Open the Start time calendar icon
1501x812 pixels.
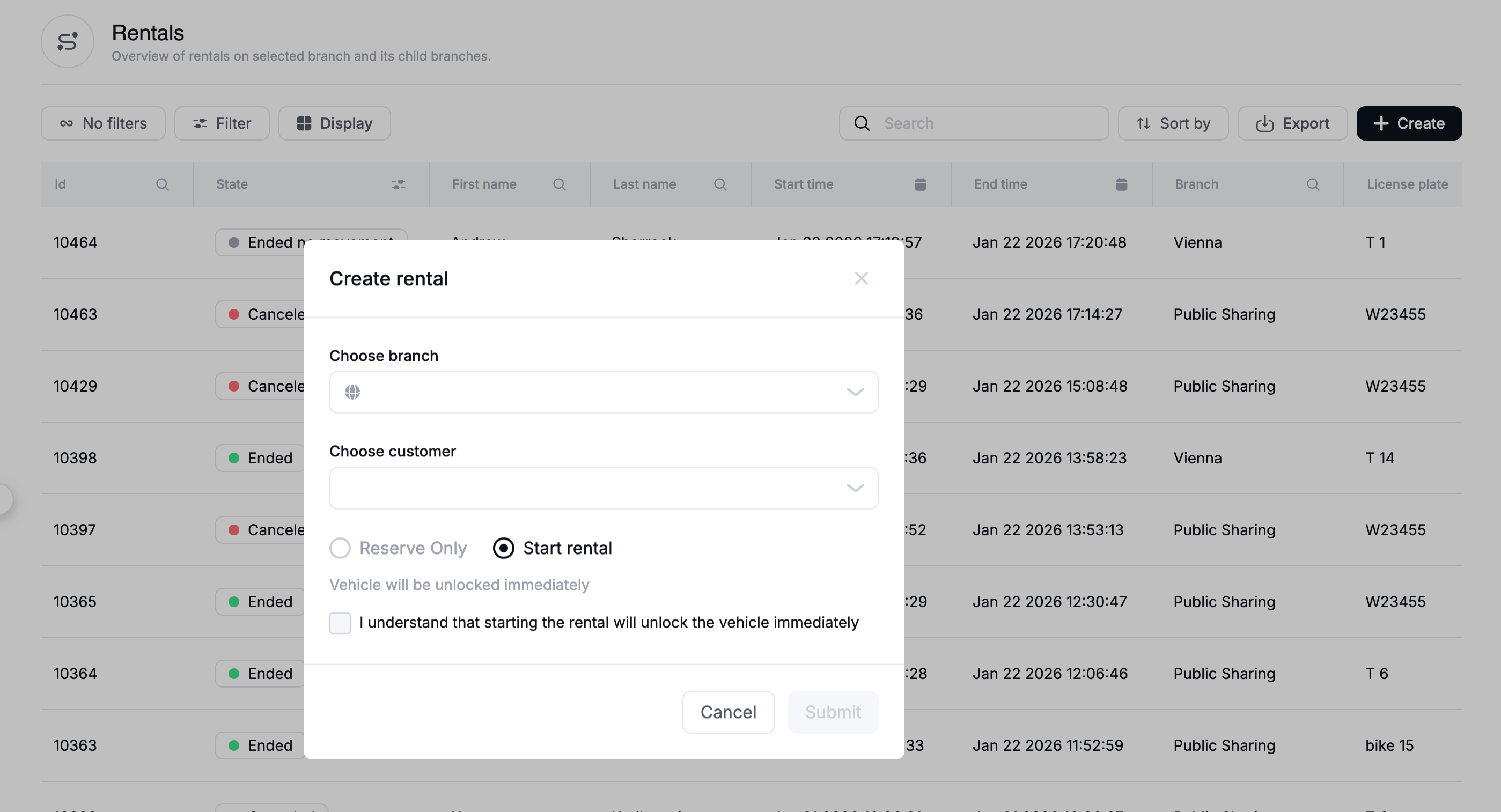click(920, 184)
